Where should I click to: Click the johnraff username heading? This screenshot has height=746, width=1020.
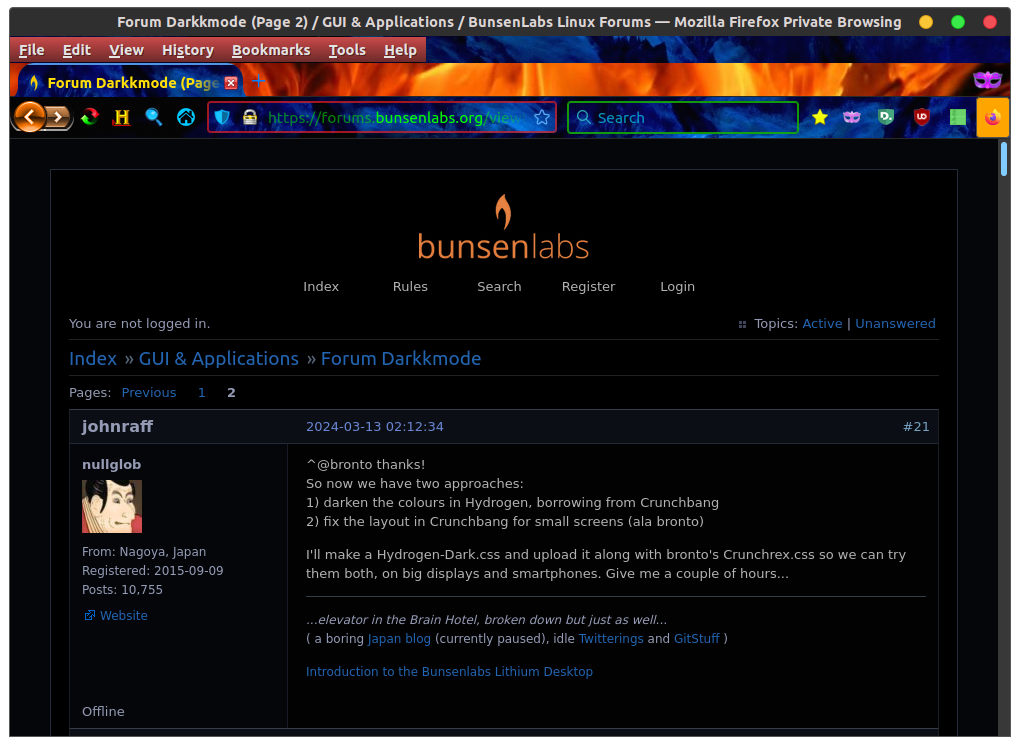117,427
